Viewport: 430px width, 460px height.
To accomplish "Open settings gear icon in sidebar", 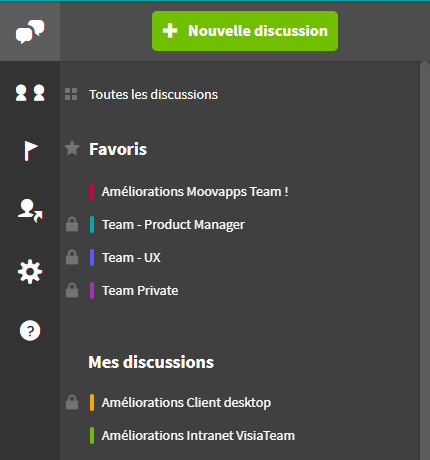I will point(30,271).
